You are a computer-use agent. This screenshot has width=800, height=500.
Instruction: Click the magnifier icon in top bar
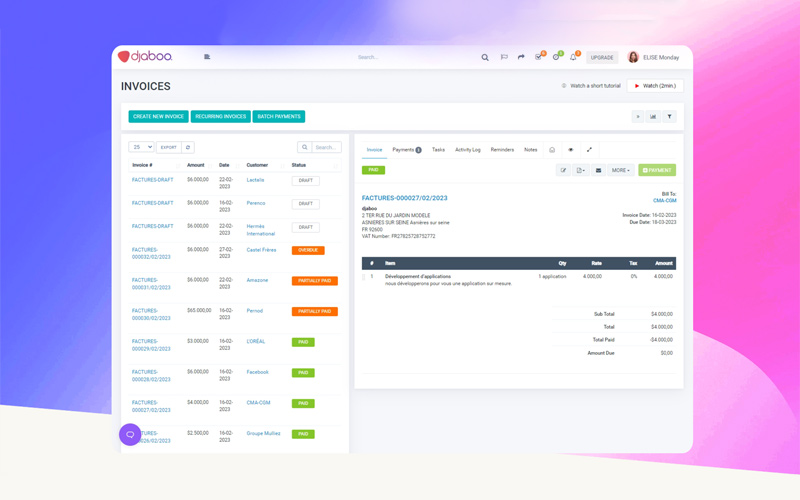[485, 57]
